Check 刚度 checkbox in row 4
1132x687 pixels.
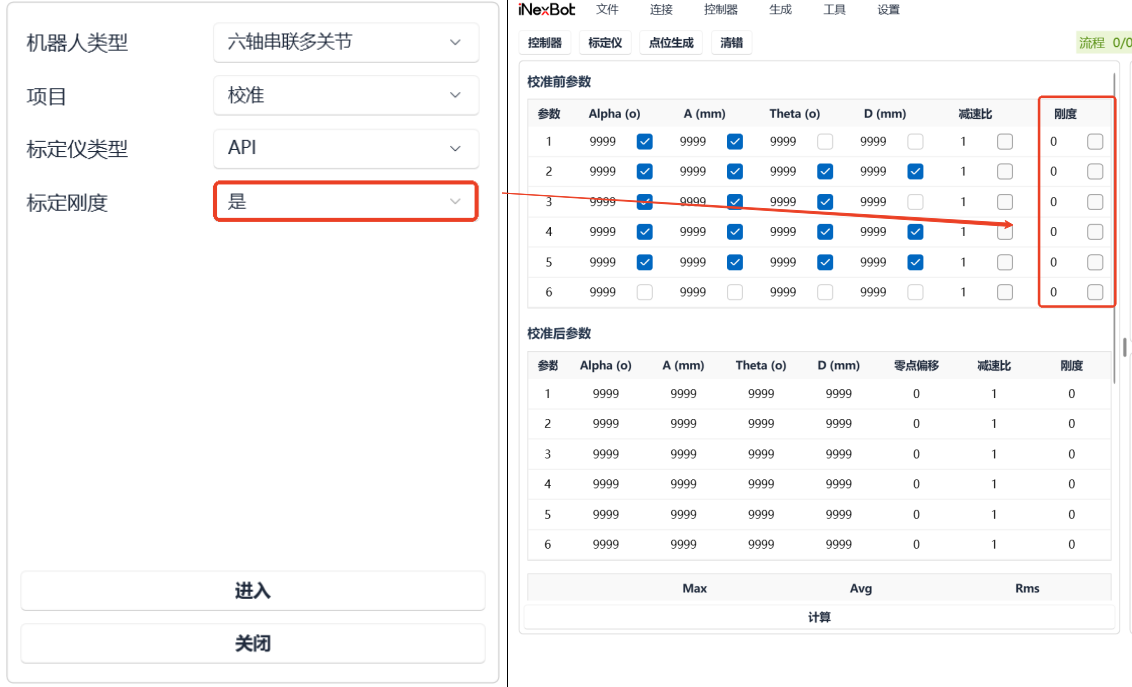click(x=1095, y=232)
